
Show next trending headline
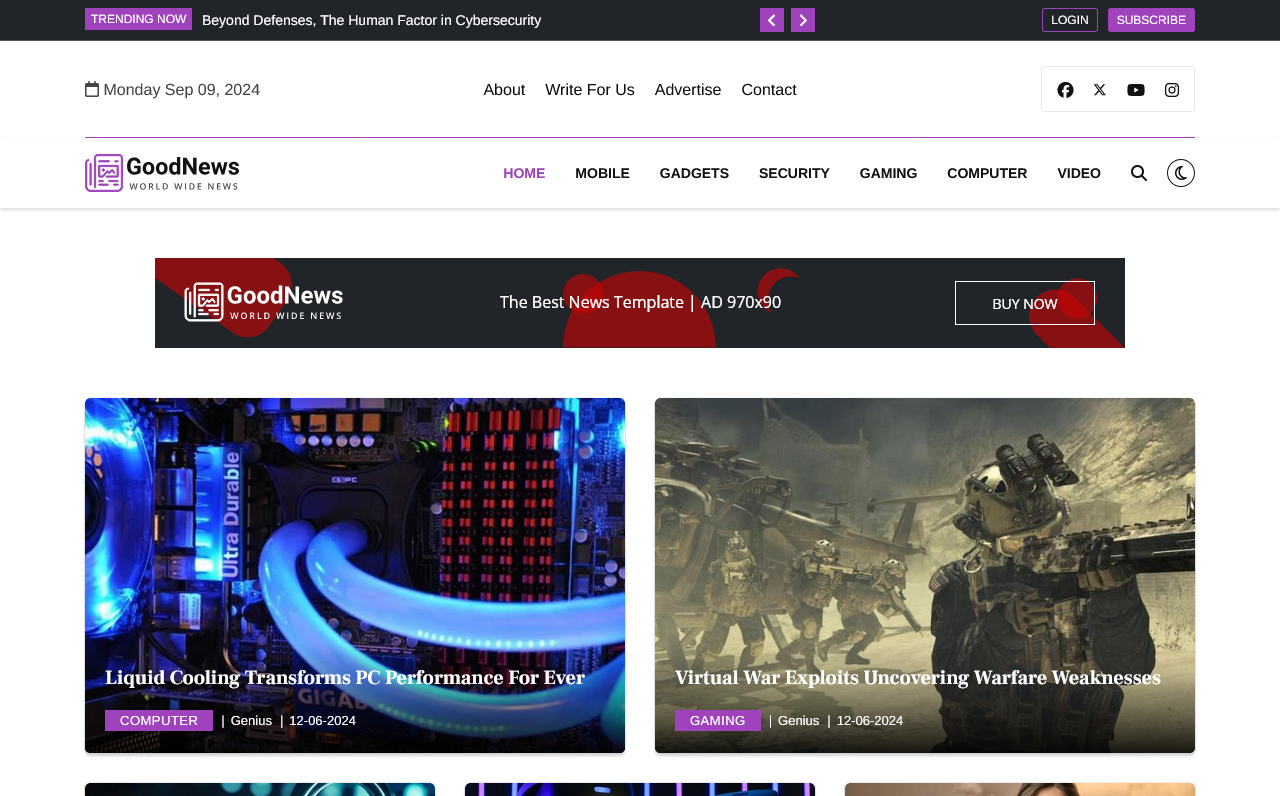pos(803,20)
